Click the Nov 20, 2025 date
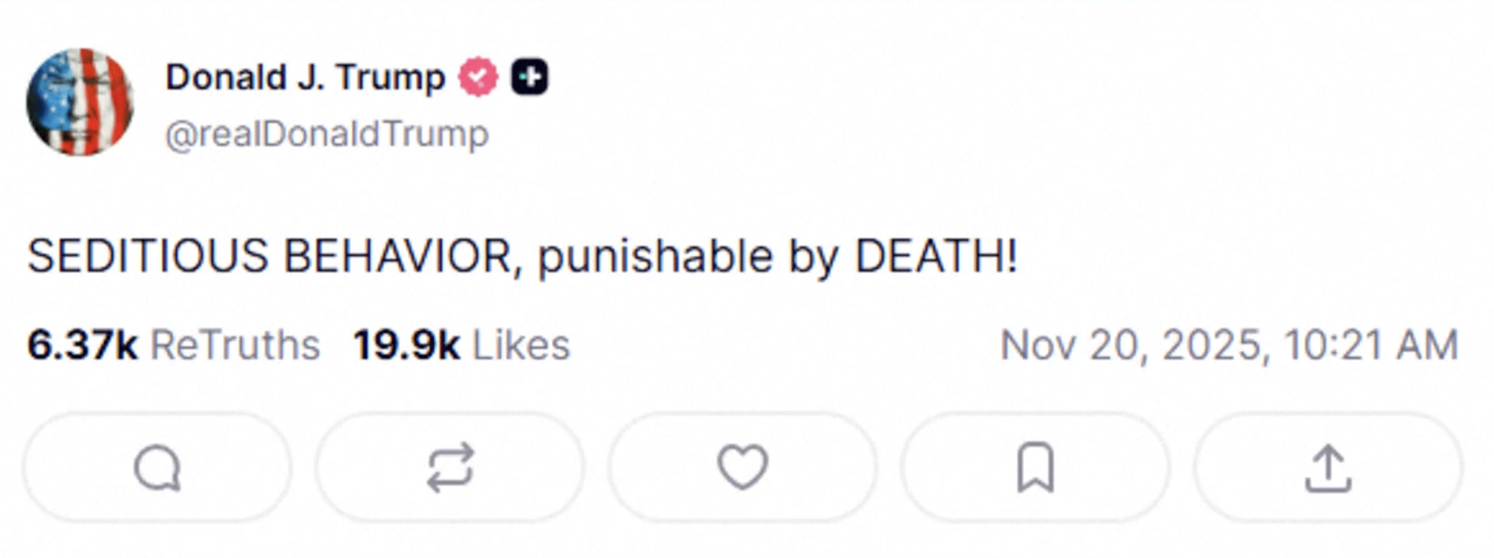Viewport: 1494px width, 558px height. coord(1128,346)
